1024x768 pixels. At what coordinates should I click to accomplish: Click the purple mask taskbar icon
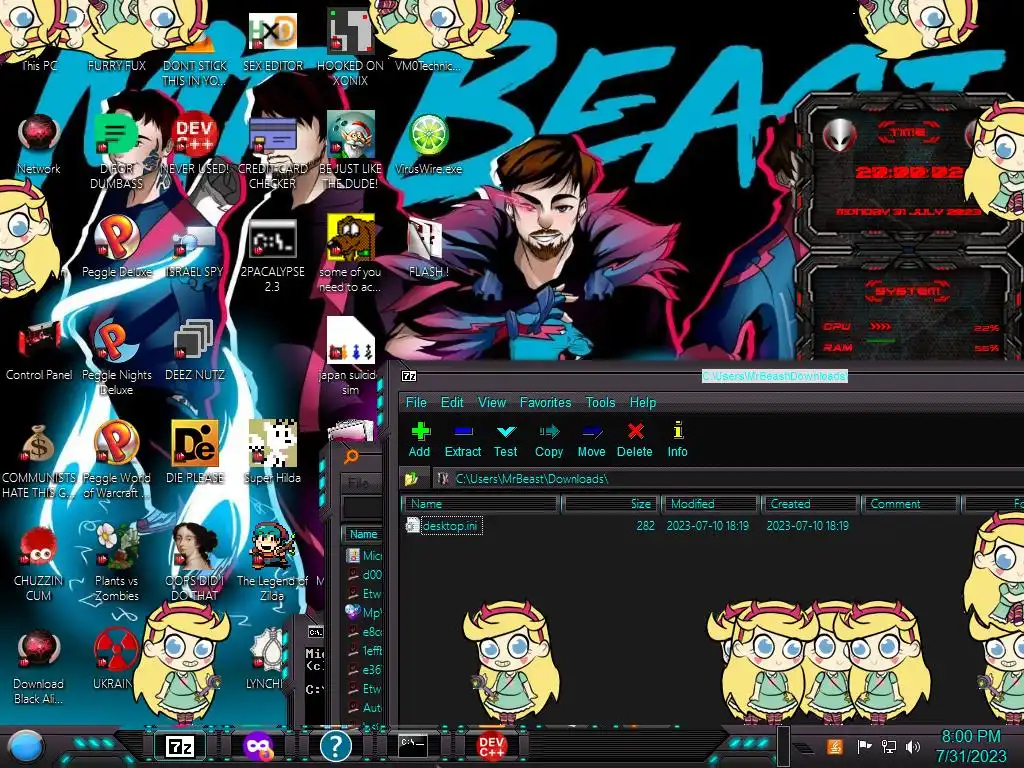258,746
